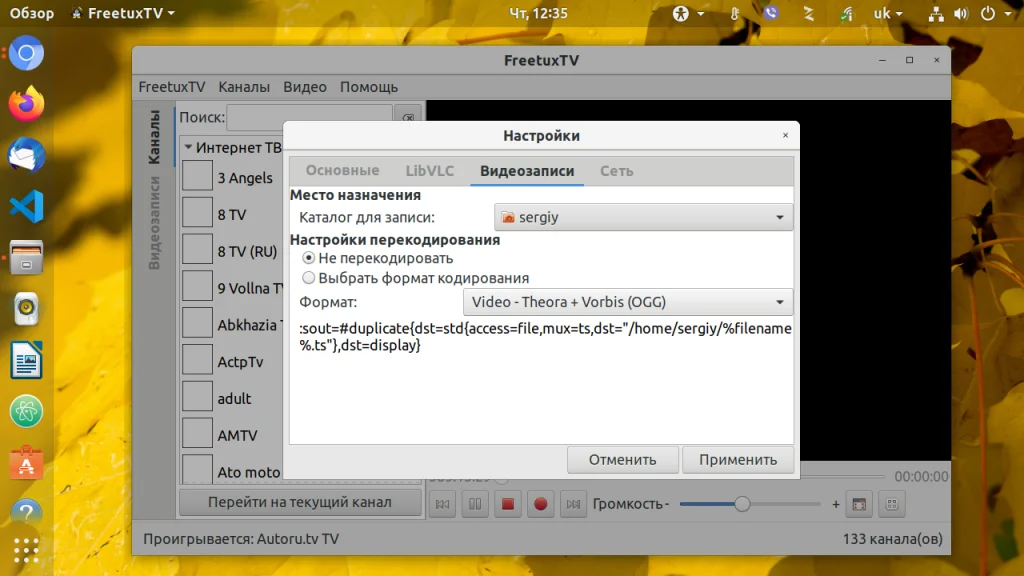Select the 'Не перекодировать' radio option
This screenshot has height=576, width=1024.
pyautogui.click(x=377, y=258)
